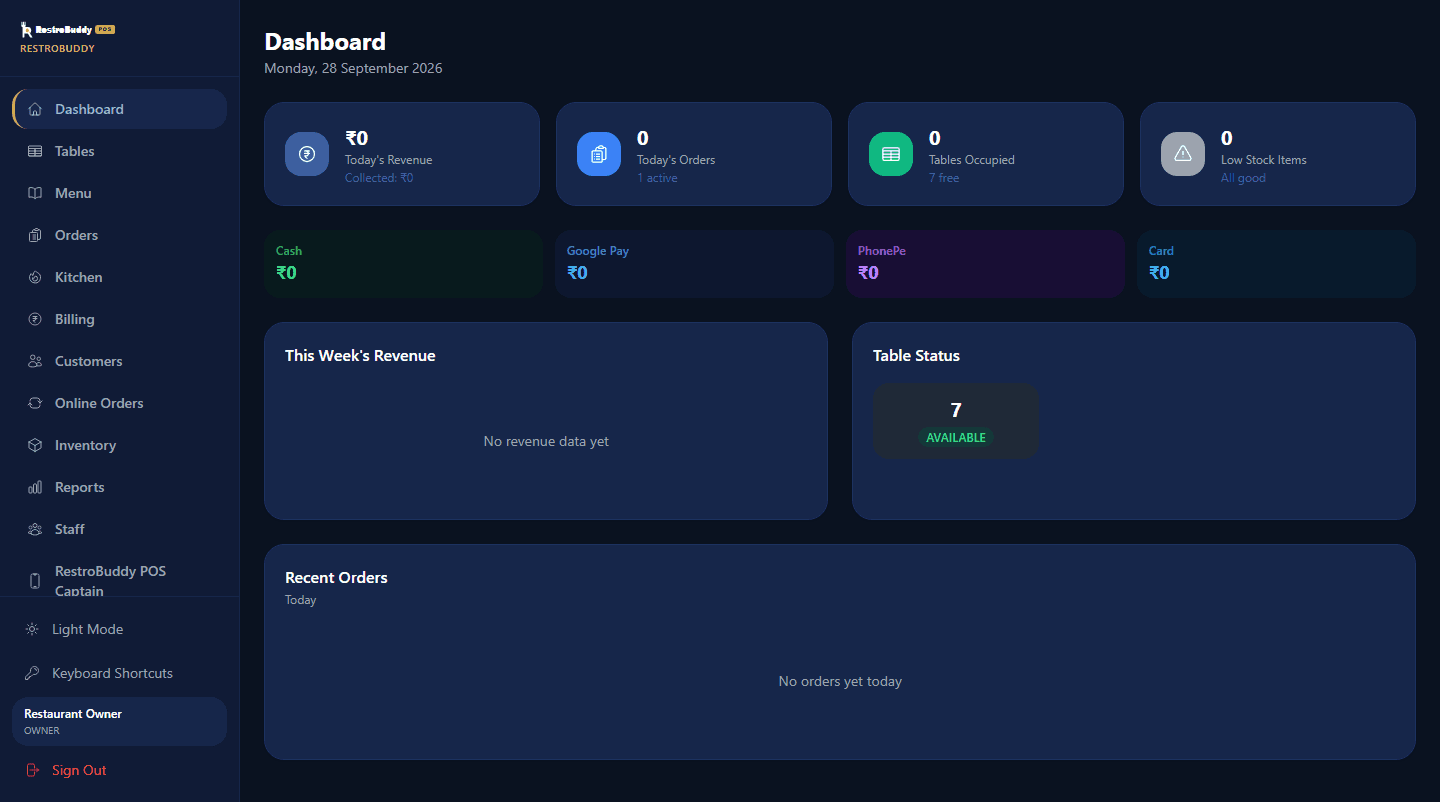This screenshot has width=1440, height=802.
Task: Click the 'Tables Occupied' label
Action: tap(972, 159)
